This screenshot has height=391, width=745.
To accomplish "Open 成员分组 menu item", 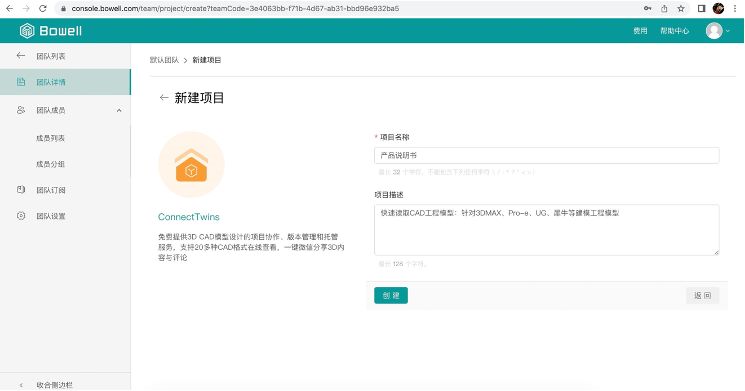I will pyautogui.click(x=50, y=164).
